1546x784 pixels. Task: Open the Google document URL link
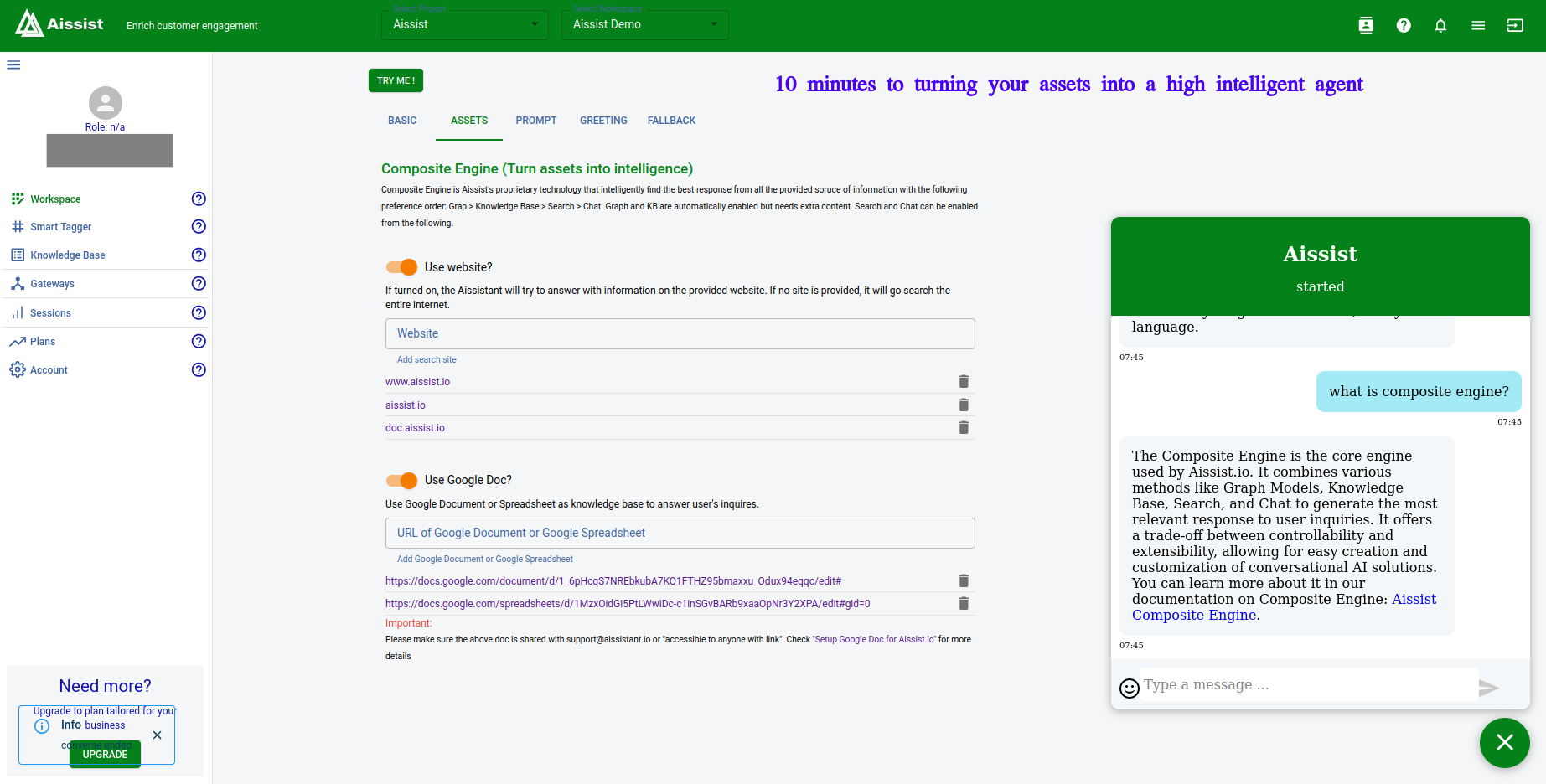613,581
